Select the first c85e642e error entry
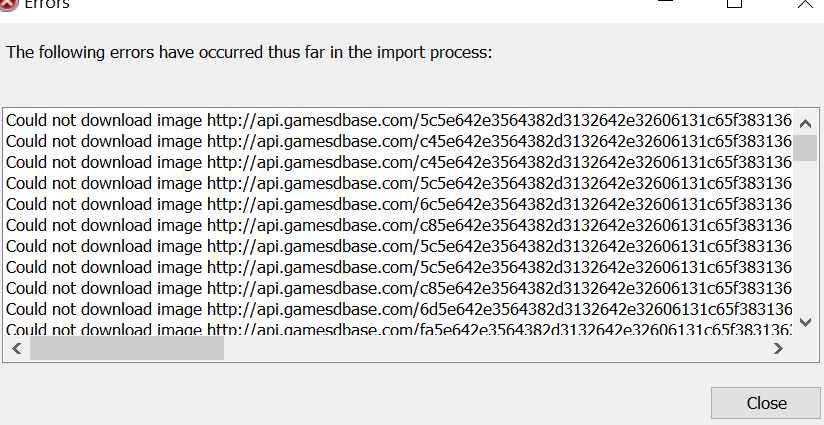This screenshot has height=425, width=824. (398, 225)
